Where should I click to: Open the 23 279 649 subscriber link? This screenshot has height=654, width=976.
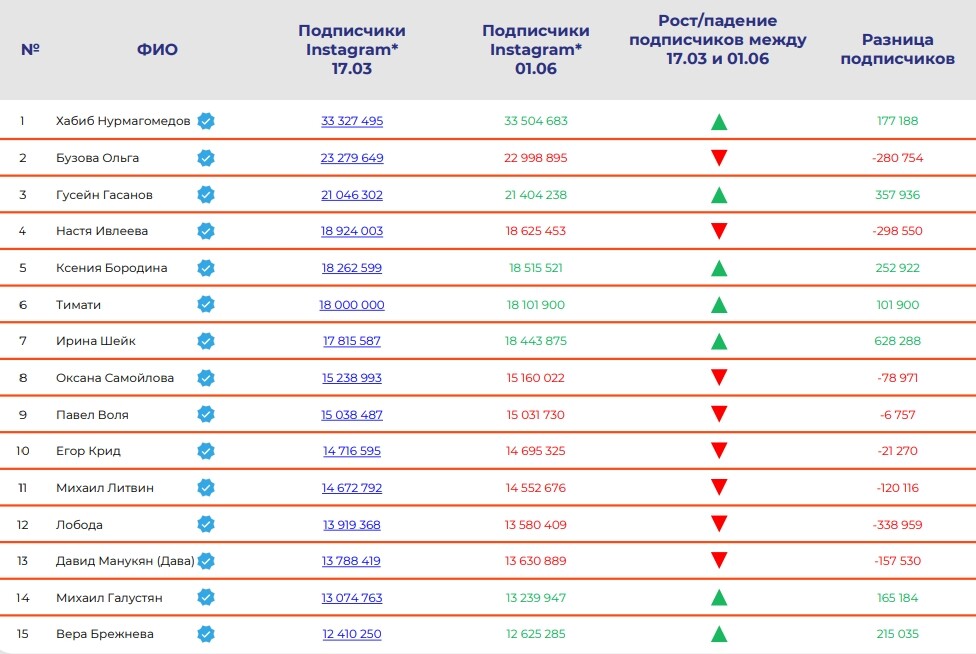coord(352,158)
